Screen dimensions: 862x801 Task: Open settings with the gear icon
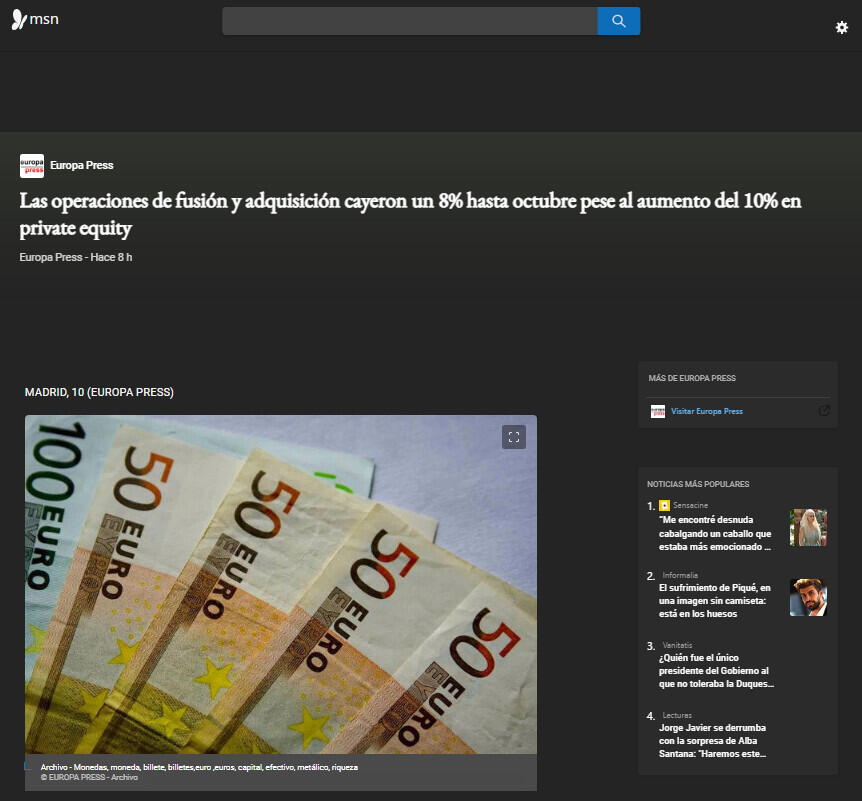point(841,28)
